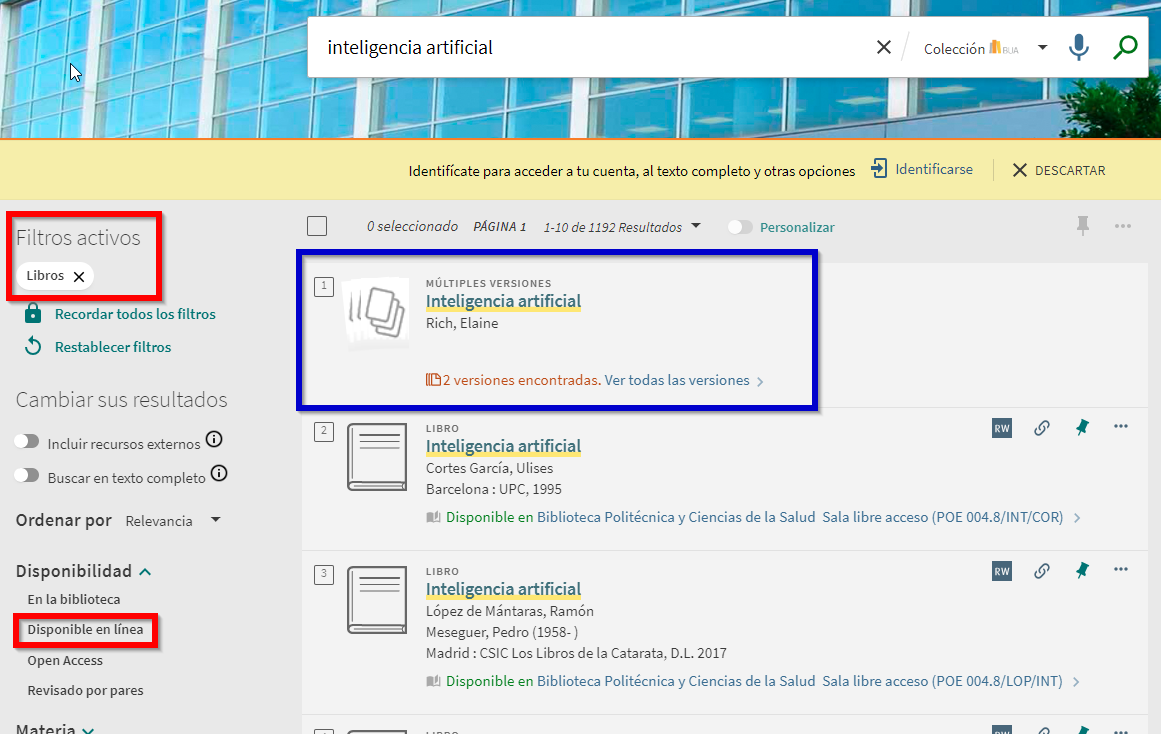Click permalink chain icon on second result
The width and height of the screenshot is (1161, 734).
[1041, 428]
